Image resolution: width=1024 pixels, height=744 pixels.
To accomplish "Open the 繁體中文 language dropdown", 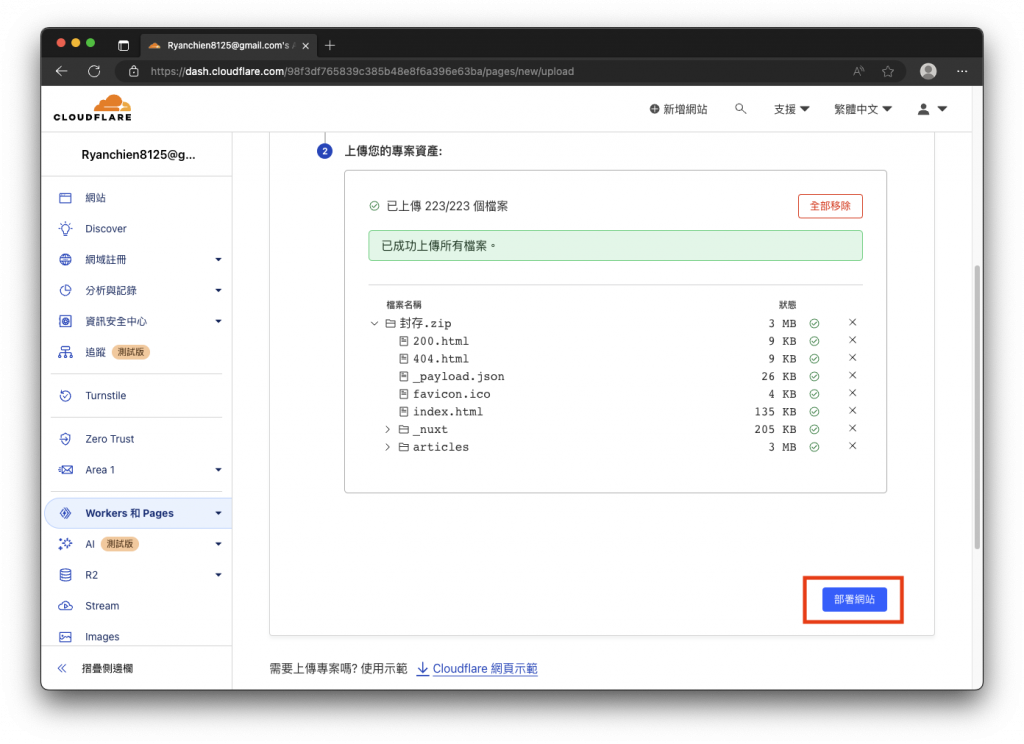I will point(863,109).
